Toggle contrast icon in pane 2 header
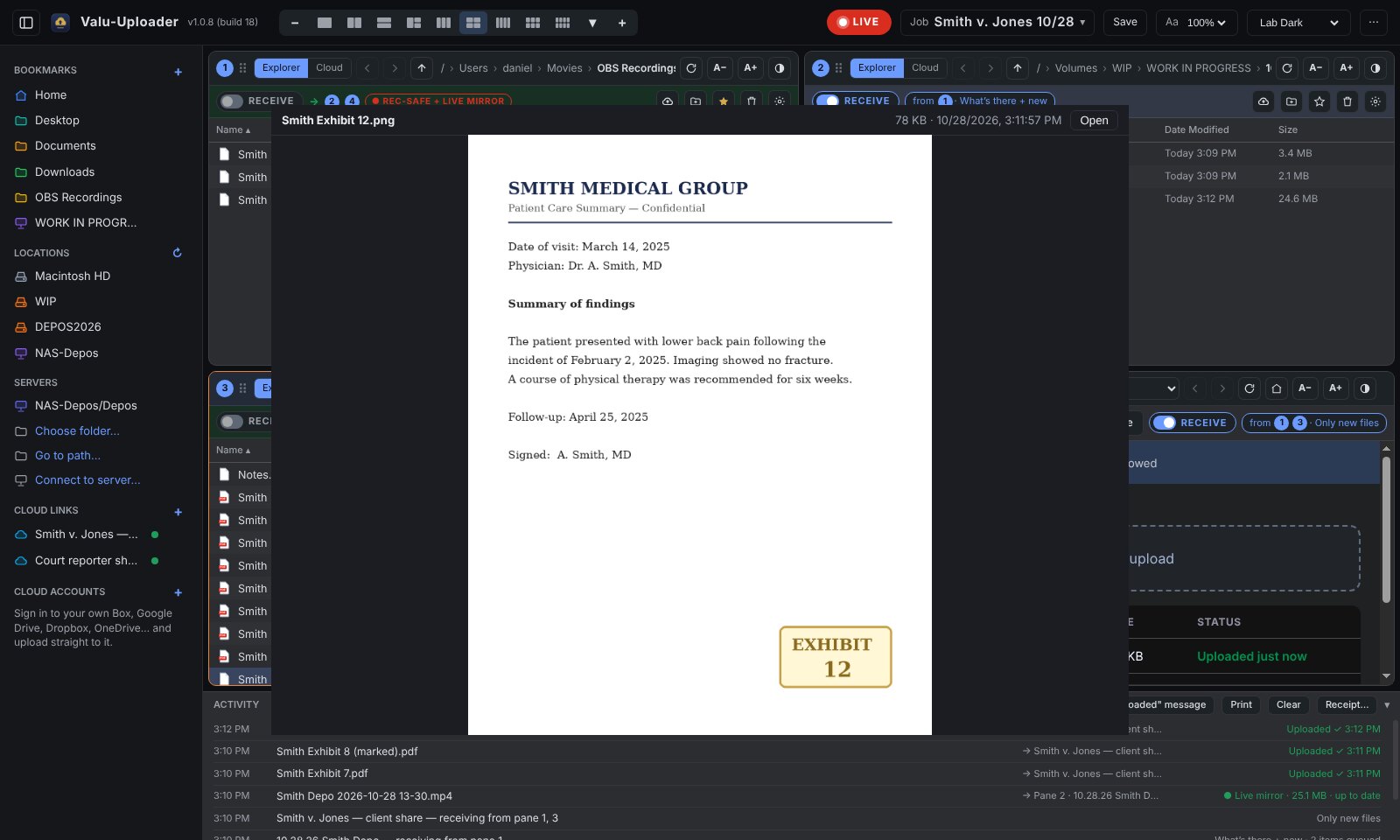The width and height of the screenshot is (1400, 840). (x=1375, y=68)
